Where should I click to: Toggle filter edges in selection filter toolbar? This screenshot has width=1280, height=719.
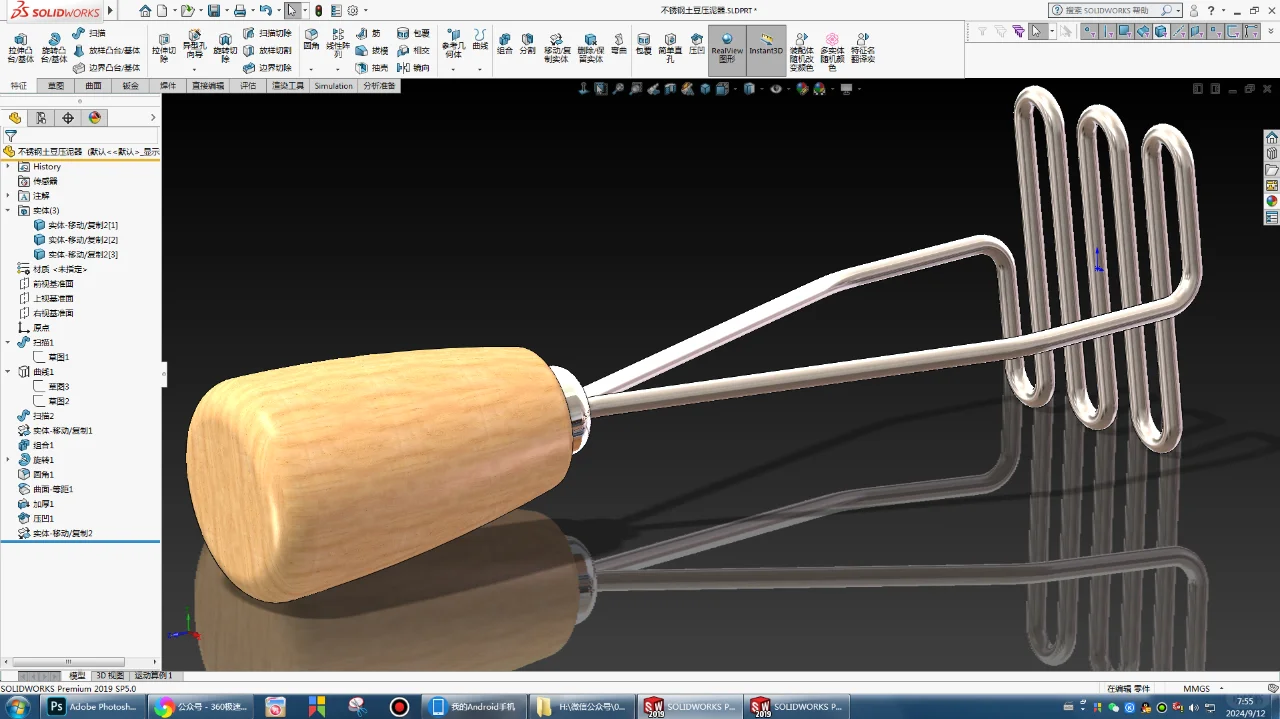tap(1108, 31)
